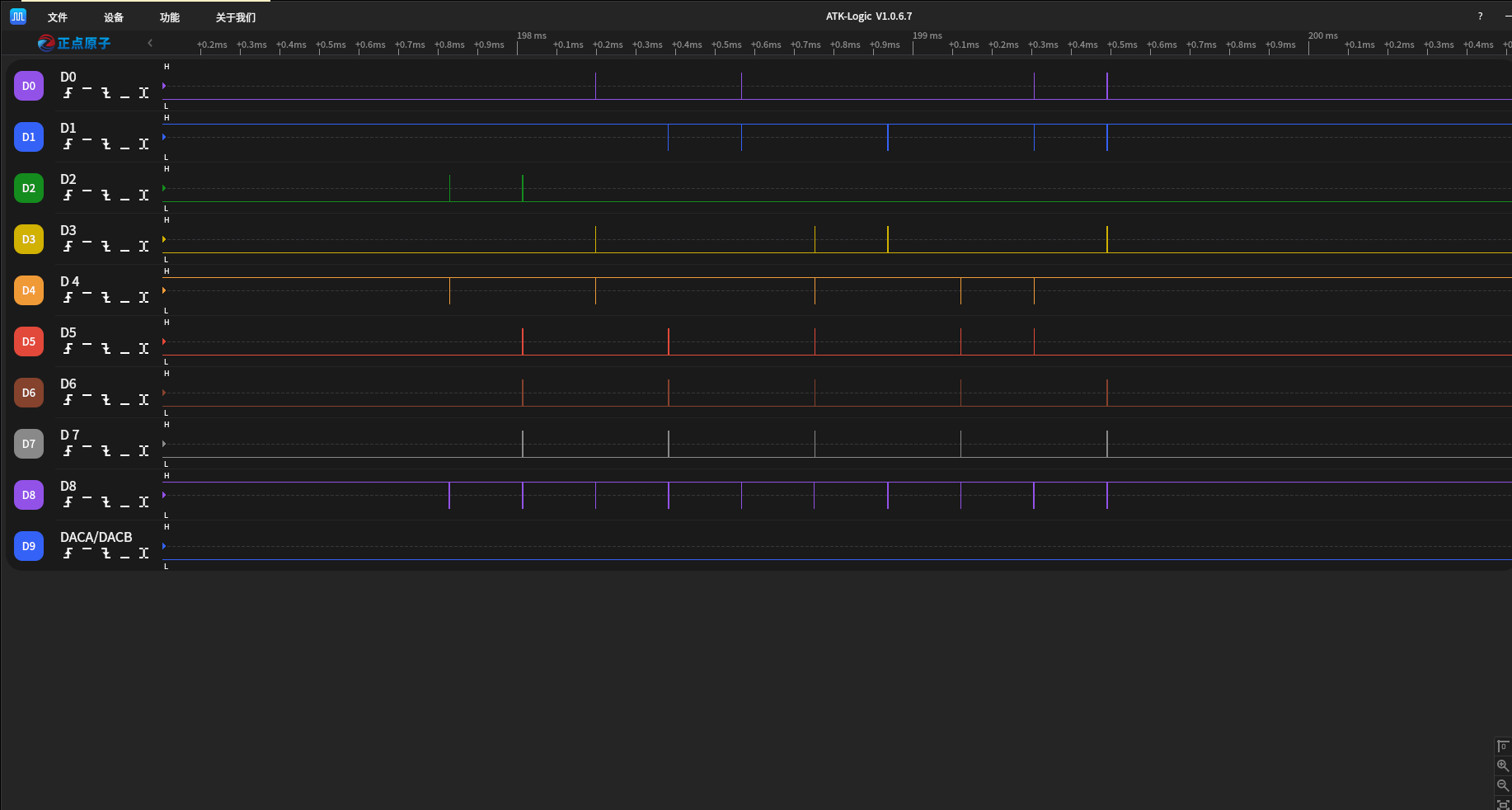Set falling-edge trigger on channel D7

point(106,451)
